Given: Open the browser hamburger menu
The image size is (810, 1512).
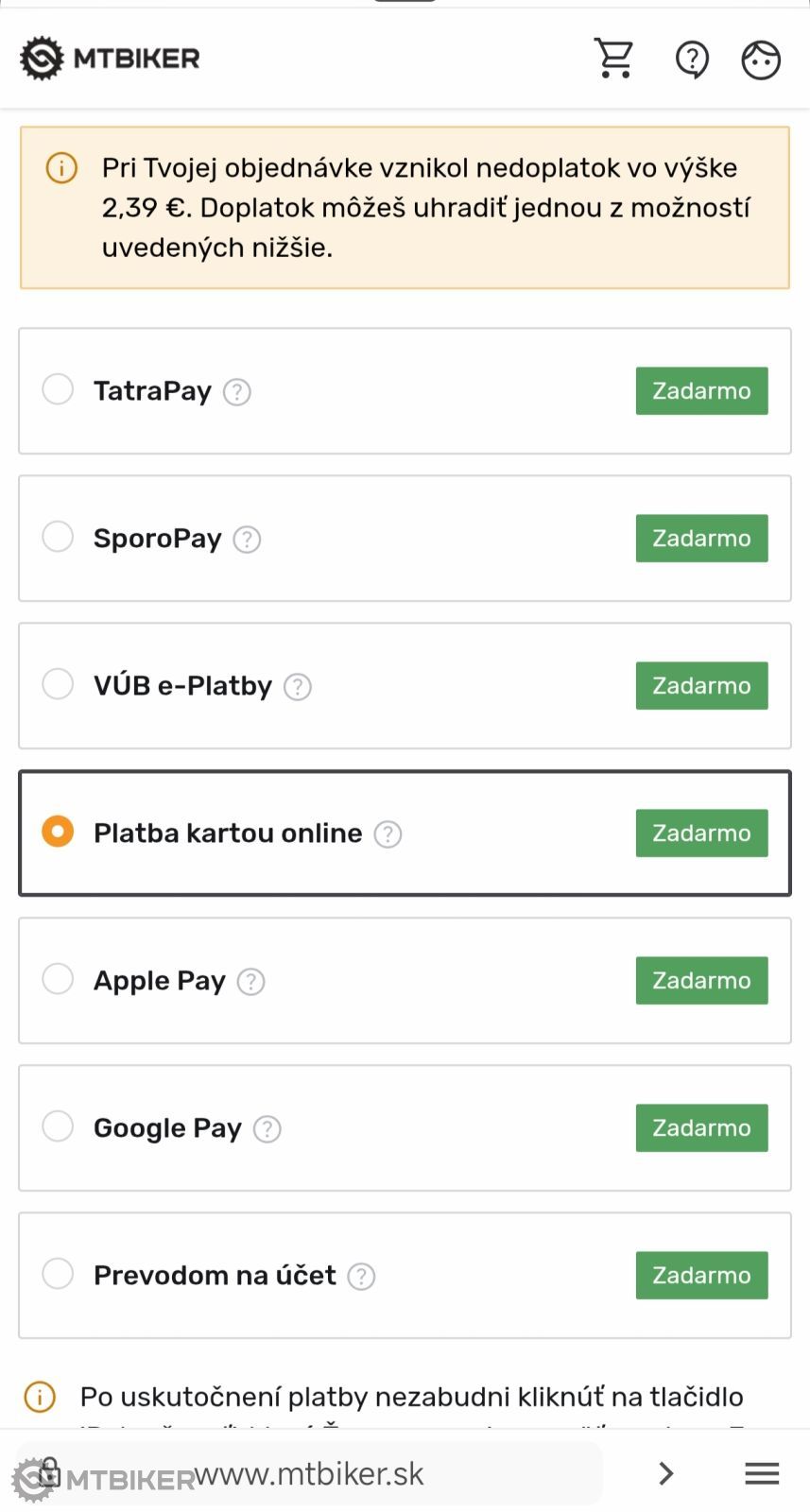Looking at the screenshot, I should (762, 1473).
